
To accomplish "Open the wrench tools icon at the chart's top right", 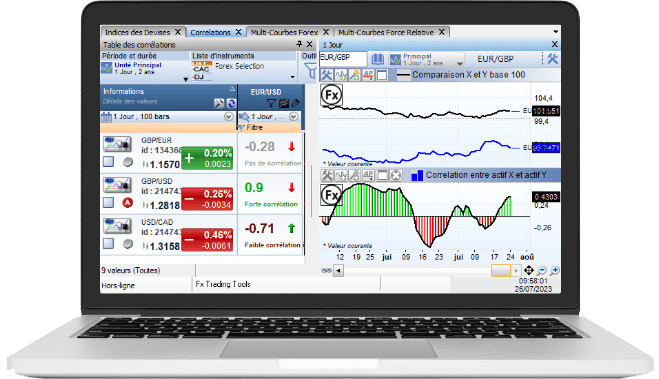I will (x=552, y=59).
